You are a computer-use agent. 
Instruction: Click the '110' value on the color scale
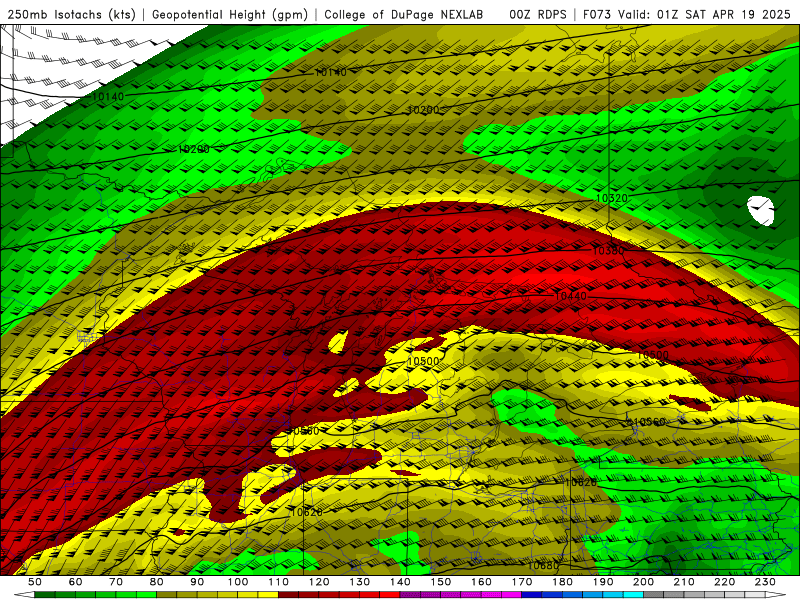[278, 582]
